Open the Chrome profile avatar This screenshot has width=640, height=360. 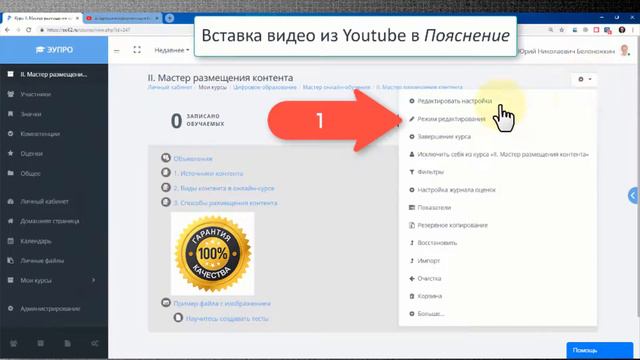[x=622, y=30]
